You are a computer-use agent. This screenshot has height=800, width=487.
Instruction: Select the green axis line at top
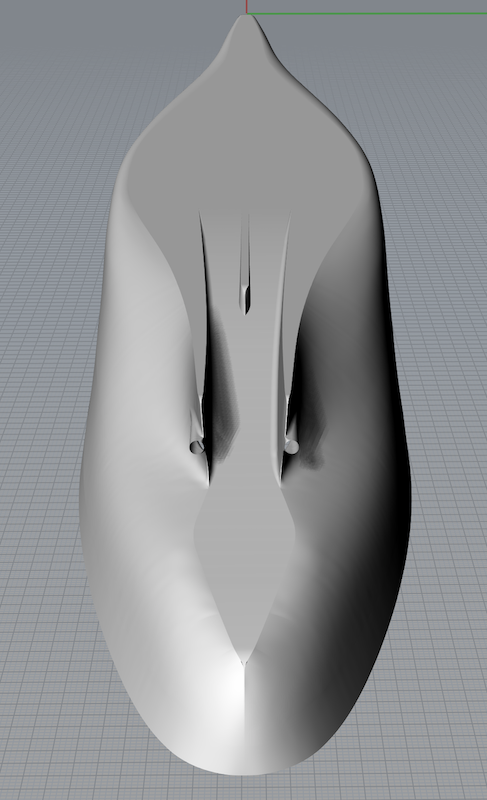367,13
